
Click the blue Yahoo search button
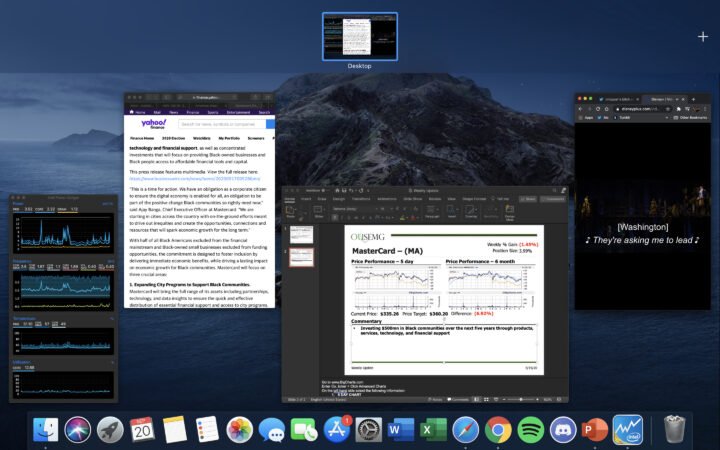click(270, 124)
